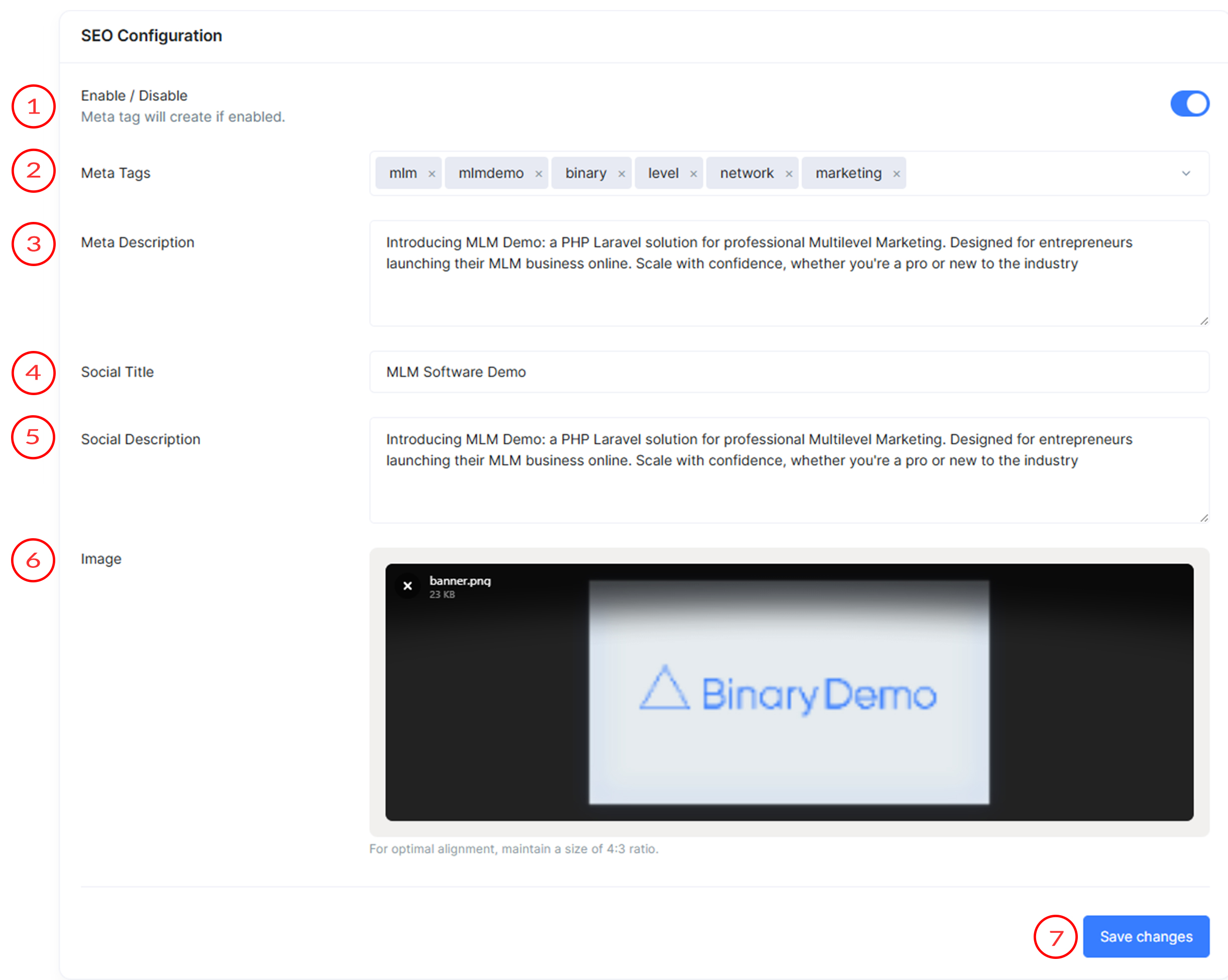Delete the marketing tag chip
1228x980 pixels.
897,174
